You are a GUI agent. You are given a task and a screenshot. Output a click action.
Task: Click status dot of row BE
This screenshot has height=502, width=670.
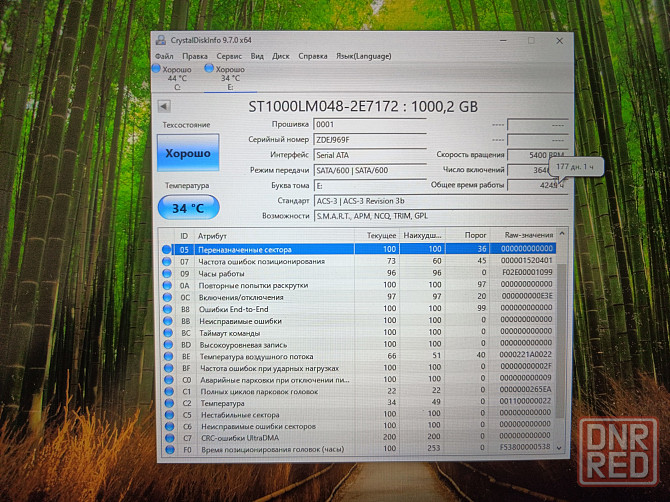point(168,356)
